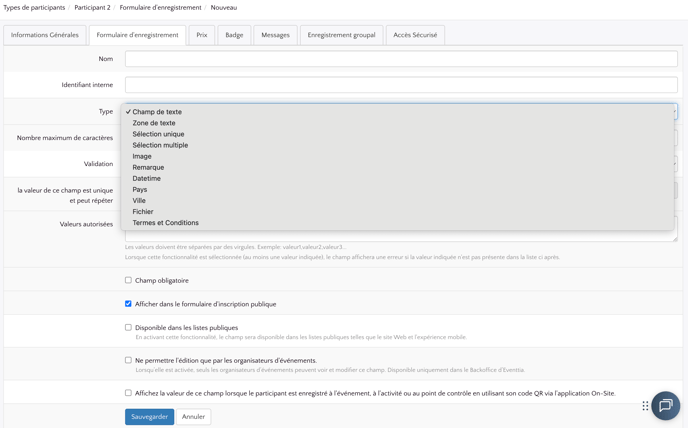
Task: Open Types de participants breadcrumb link
Action: [34, 7]
